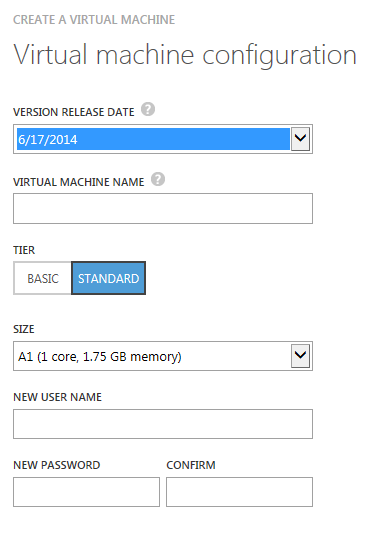Image resolution: width=381 pixels, height=535 pixels.
Task: Click into the New Password box
Action: click(x=87, y=492)
